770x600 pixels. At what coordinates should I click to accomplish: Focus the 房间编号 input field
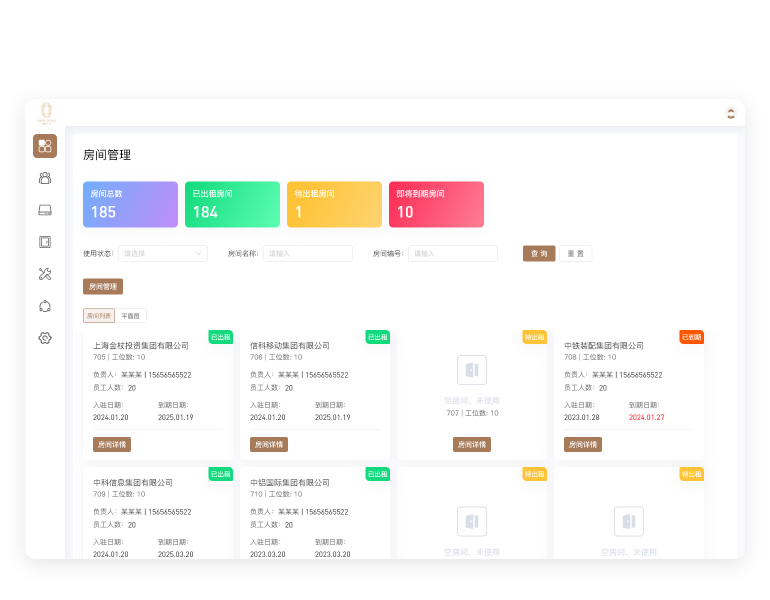pos(452,254)
